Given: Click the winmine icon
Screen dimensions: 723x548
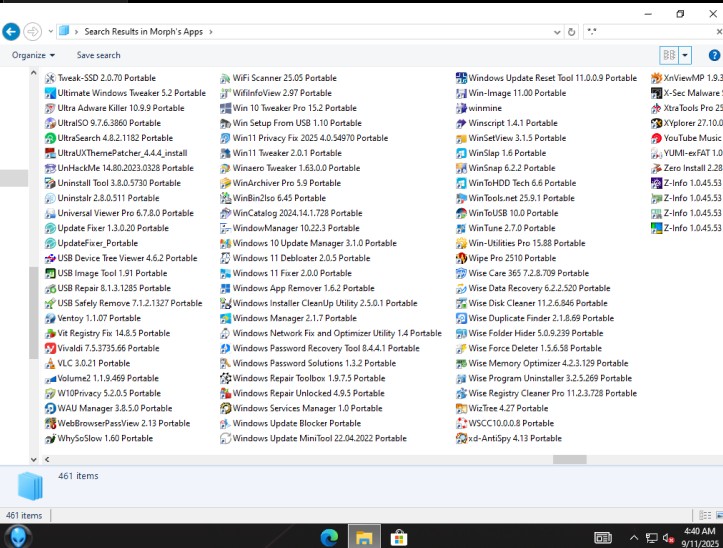Looking at the screenshot, I should tap(461, 108).
